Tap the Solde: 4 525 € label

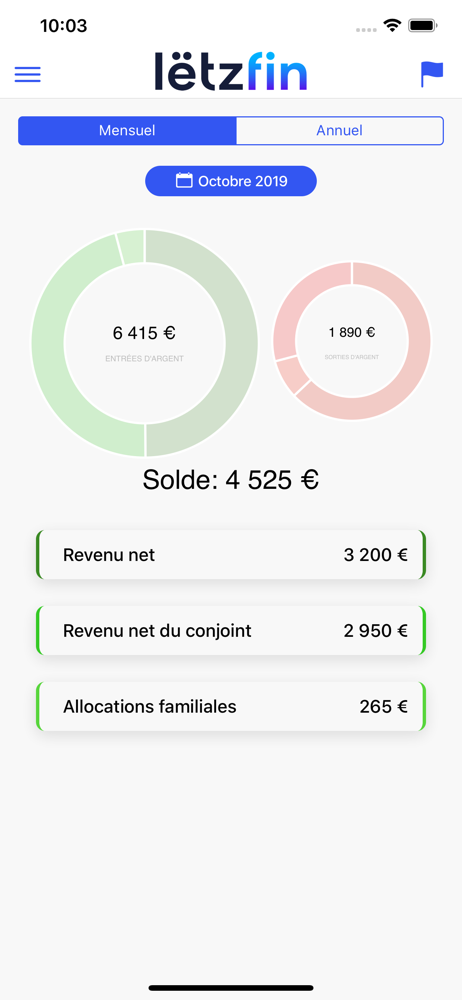point(231,480)
